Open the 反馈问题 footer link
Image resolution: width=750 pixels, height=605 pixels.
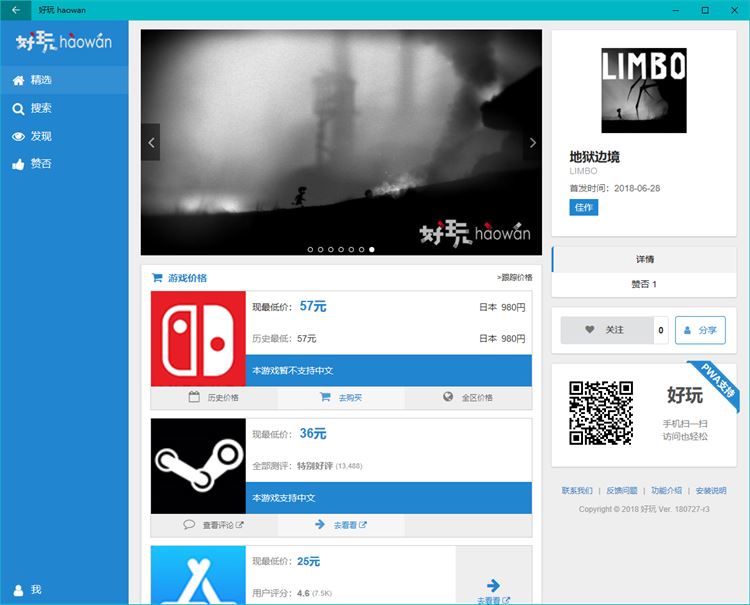[x=622, y=491]
